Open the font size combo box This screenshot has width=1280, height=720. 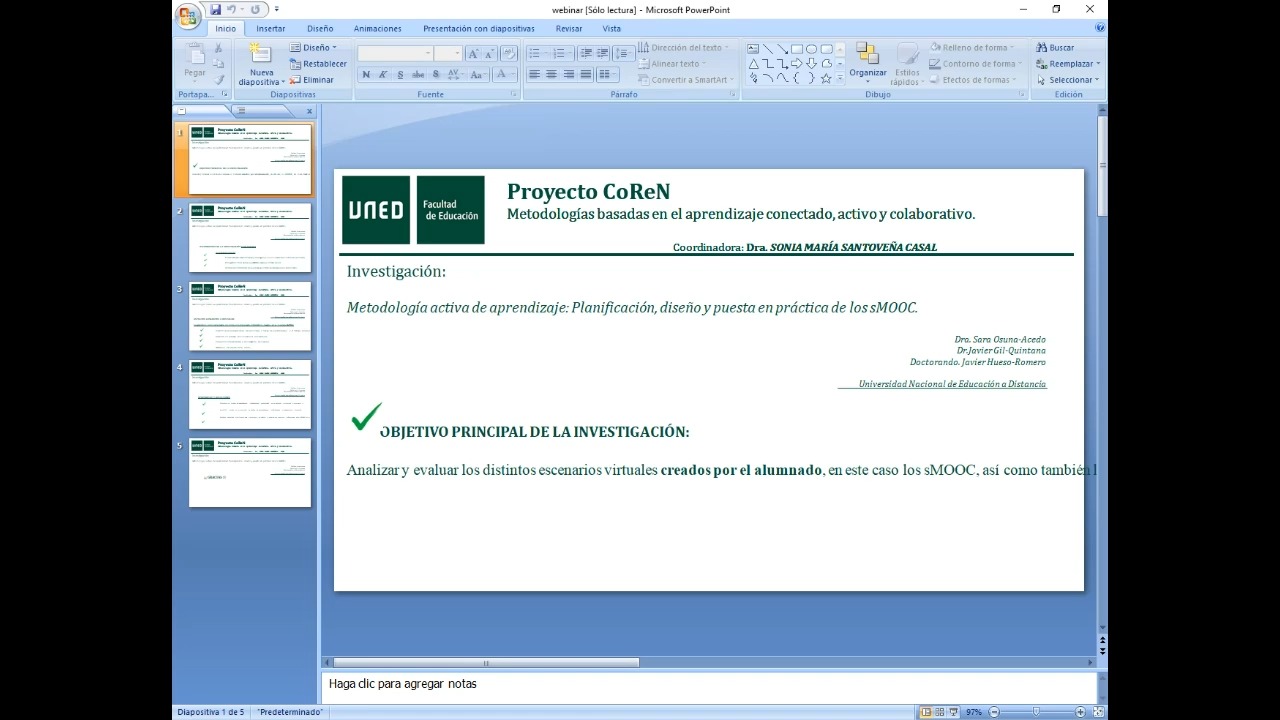[x=448, y=53]
